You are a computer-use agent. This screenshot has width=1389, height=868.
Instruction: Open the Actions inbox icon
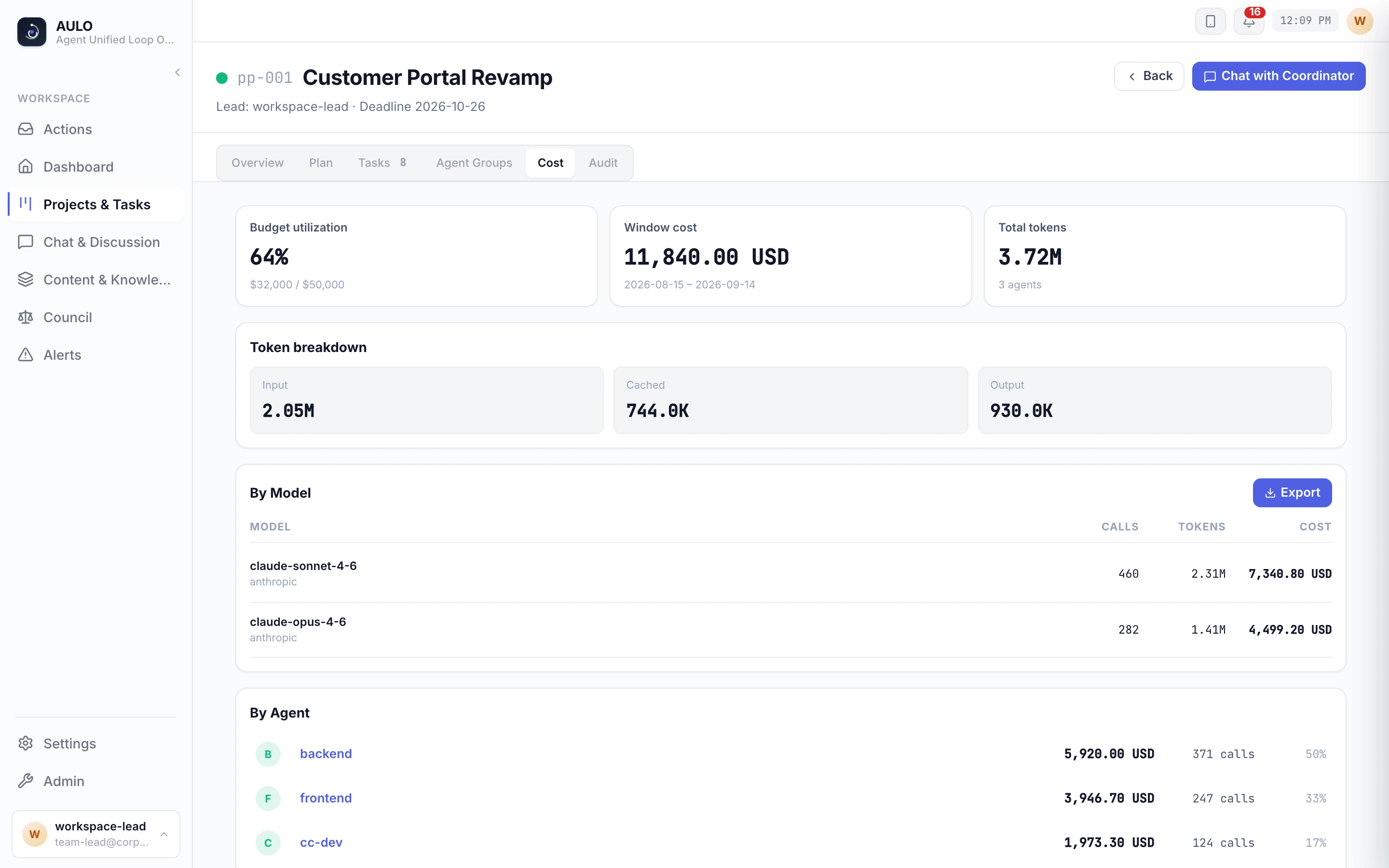pyautogui.click(x=25, y=129)
